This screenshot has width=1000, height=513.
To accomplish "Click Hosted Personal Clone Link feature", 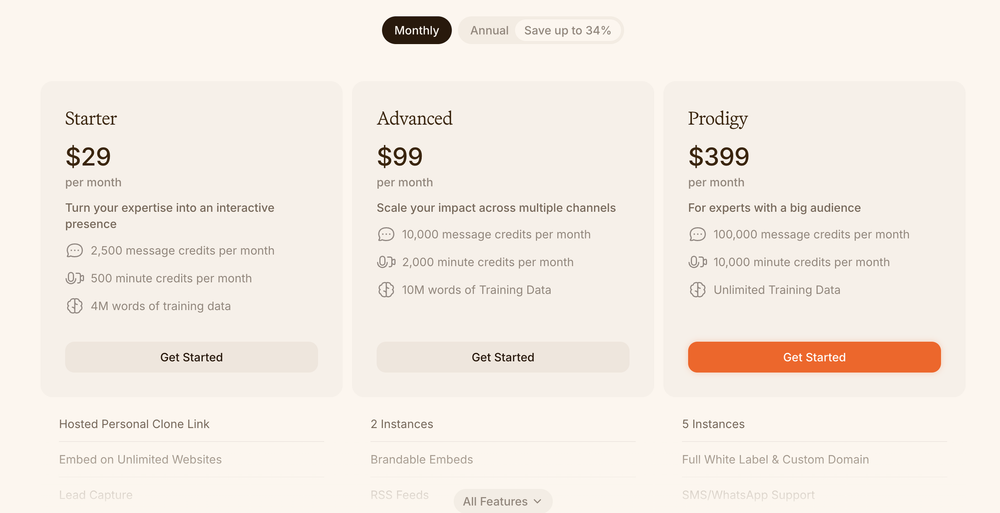I will pos(134,424).
